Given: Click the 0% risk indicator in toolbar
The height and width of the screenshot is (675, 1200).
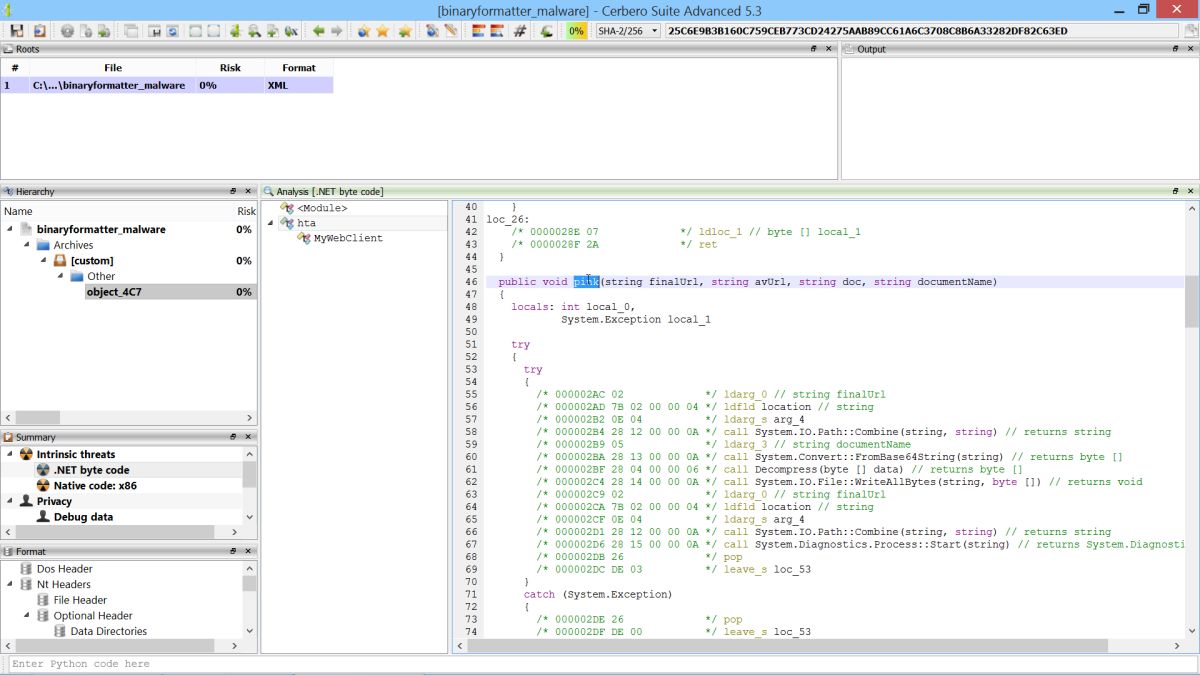Looking at the screenshot, I should [577, 31].
